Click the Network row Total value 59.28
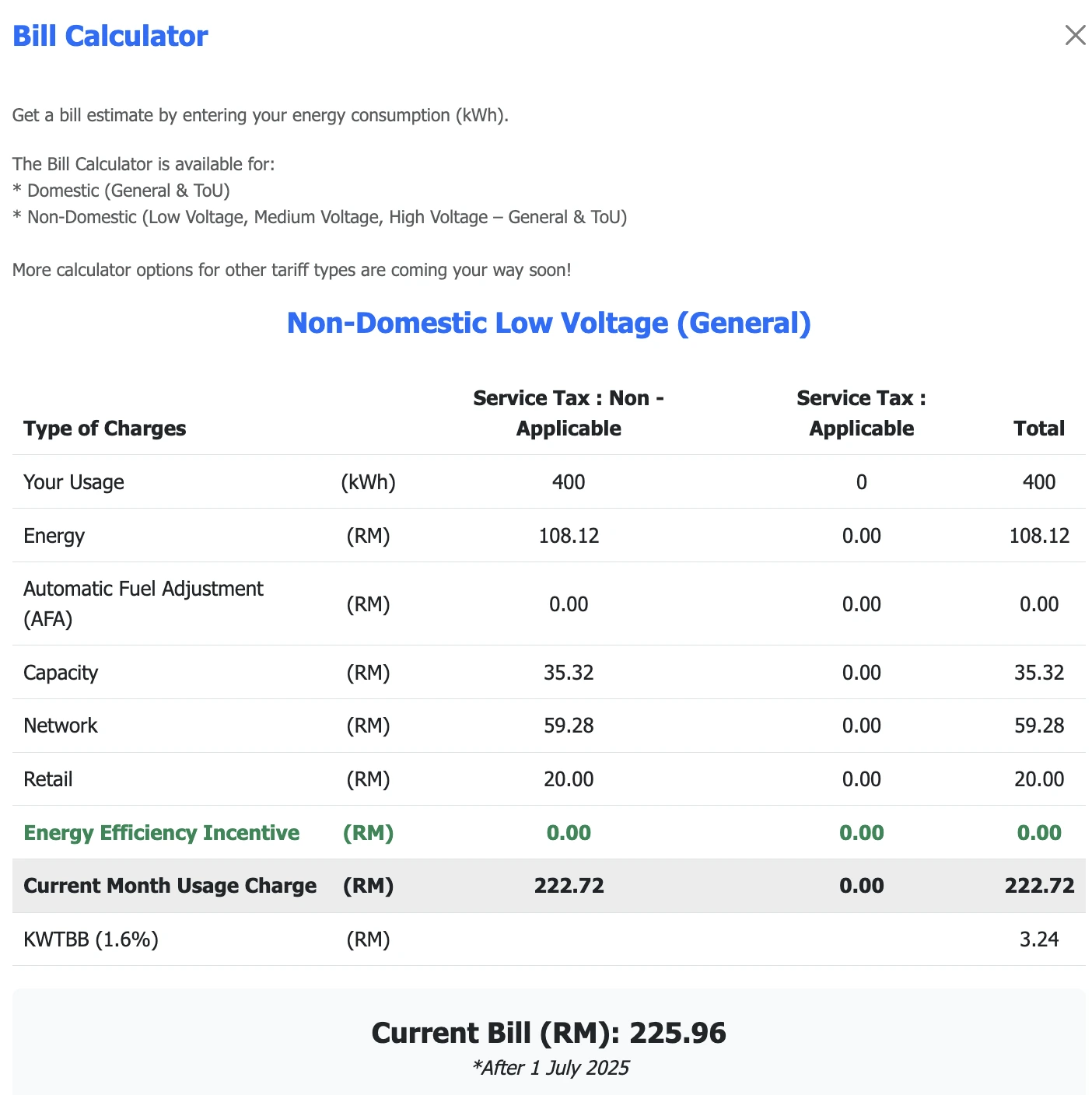 pos(1039,726)
